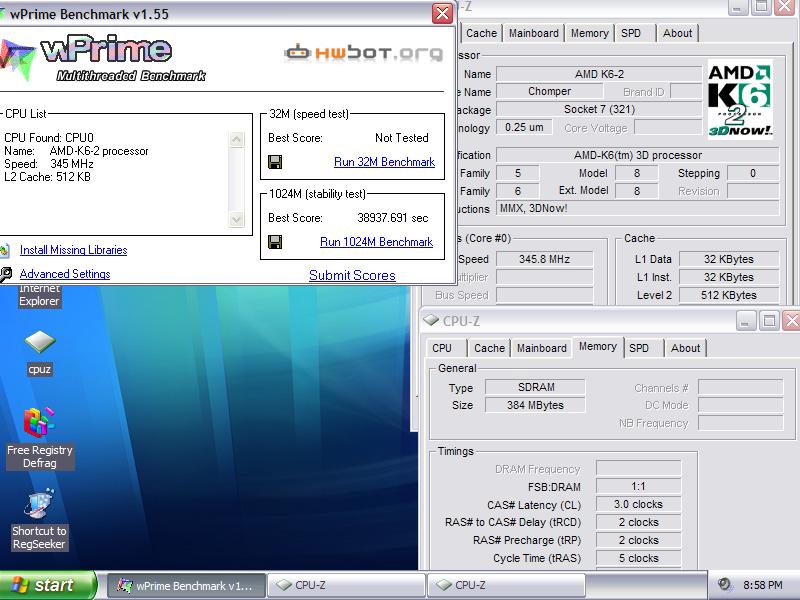Click the Chomper code name field

[549, 91]
